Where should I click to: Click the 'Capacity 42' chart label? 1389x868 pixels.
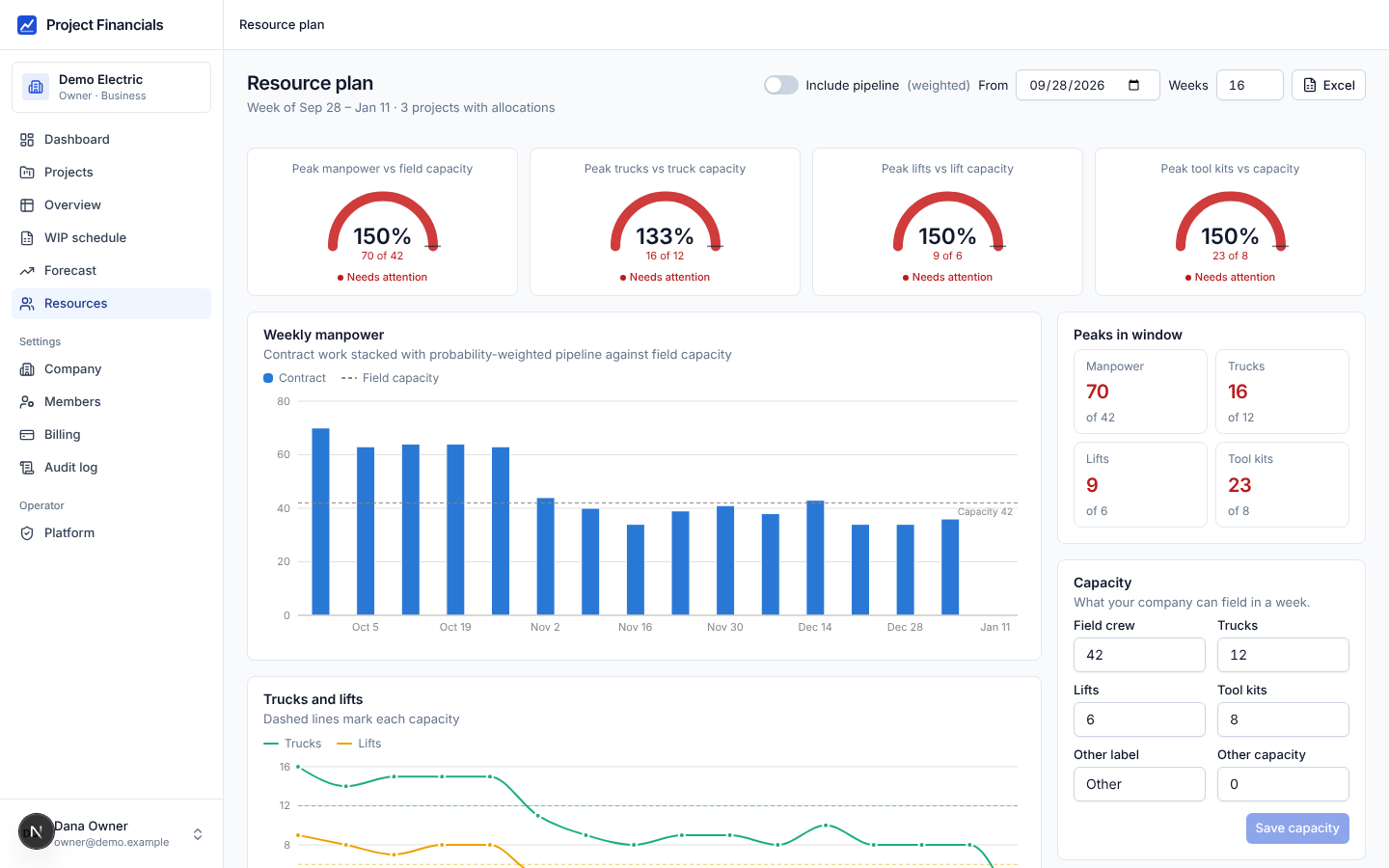[985, 512]
